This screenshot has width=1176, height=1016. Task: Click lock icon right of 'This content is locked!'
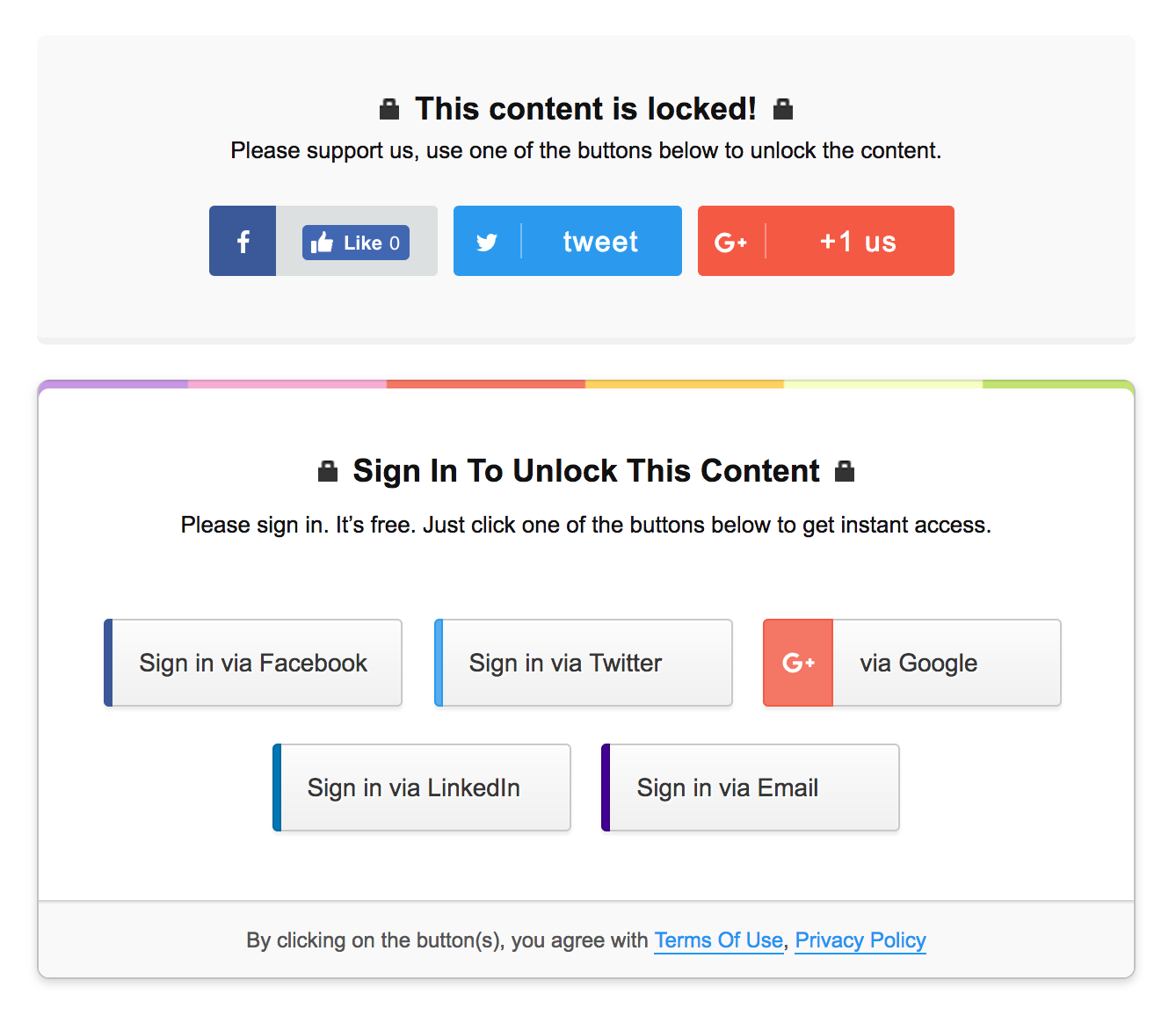pos(782,110)
